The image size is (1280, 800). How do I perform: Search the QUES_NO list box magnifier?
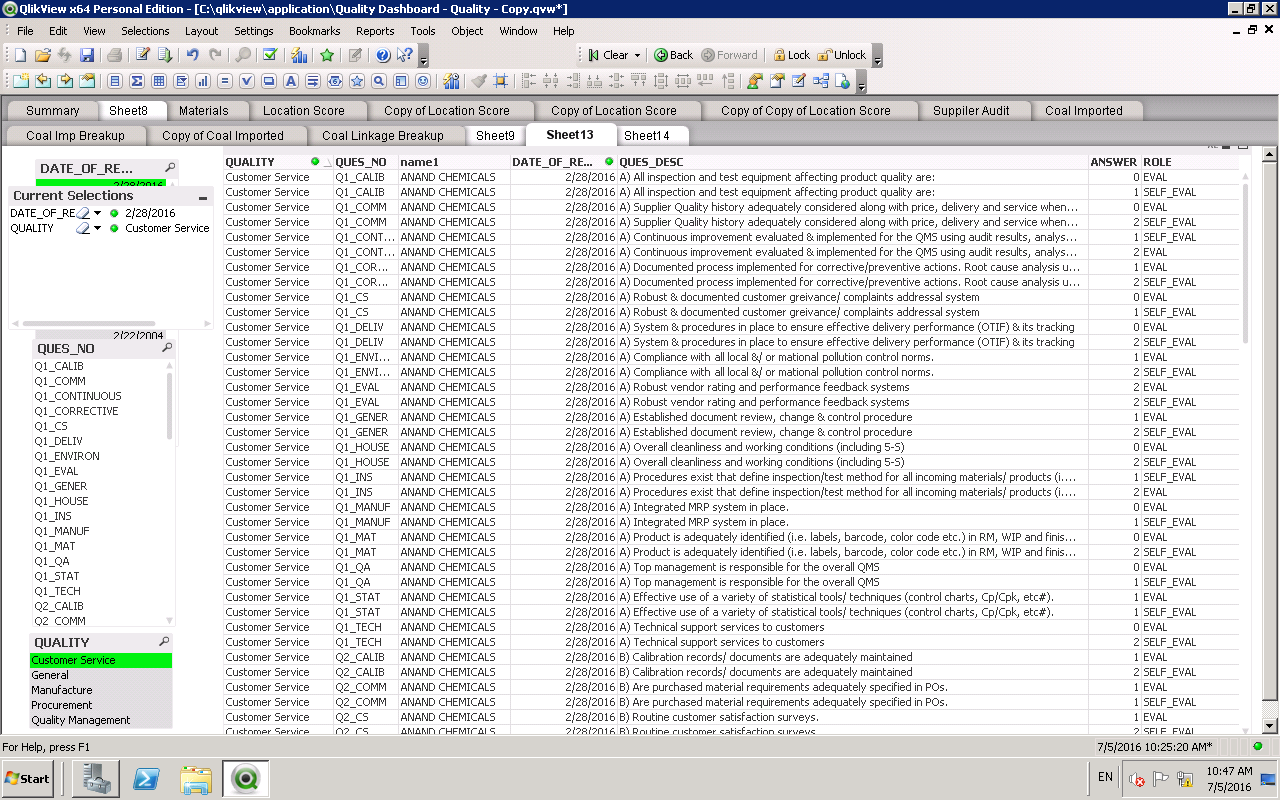(167, 348)
